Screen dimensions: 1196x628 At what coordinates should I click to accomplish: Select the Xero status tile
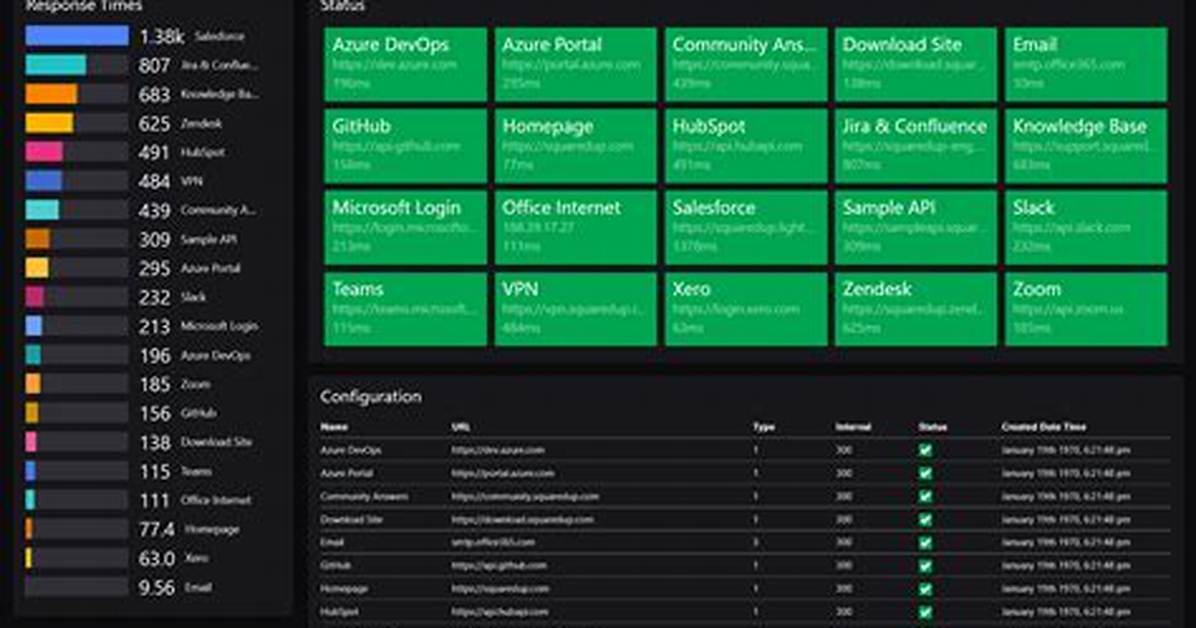(746, 310)
